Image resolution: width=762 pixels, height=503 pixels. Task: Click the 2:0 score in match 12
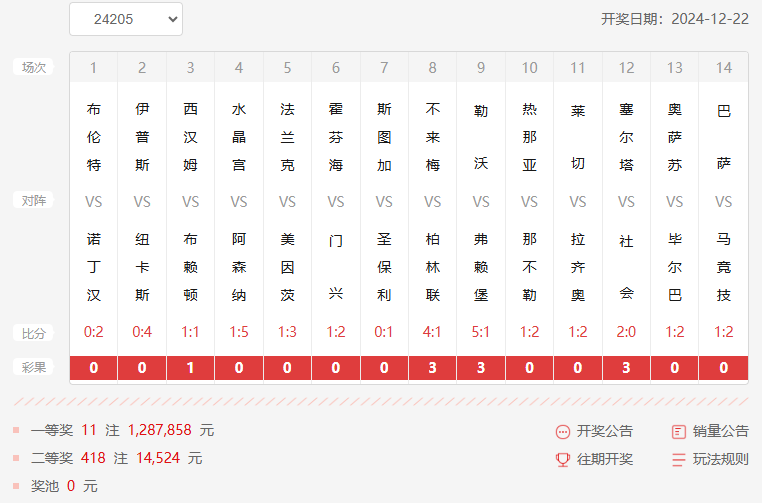pos(626,332)
